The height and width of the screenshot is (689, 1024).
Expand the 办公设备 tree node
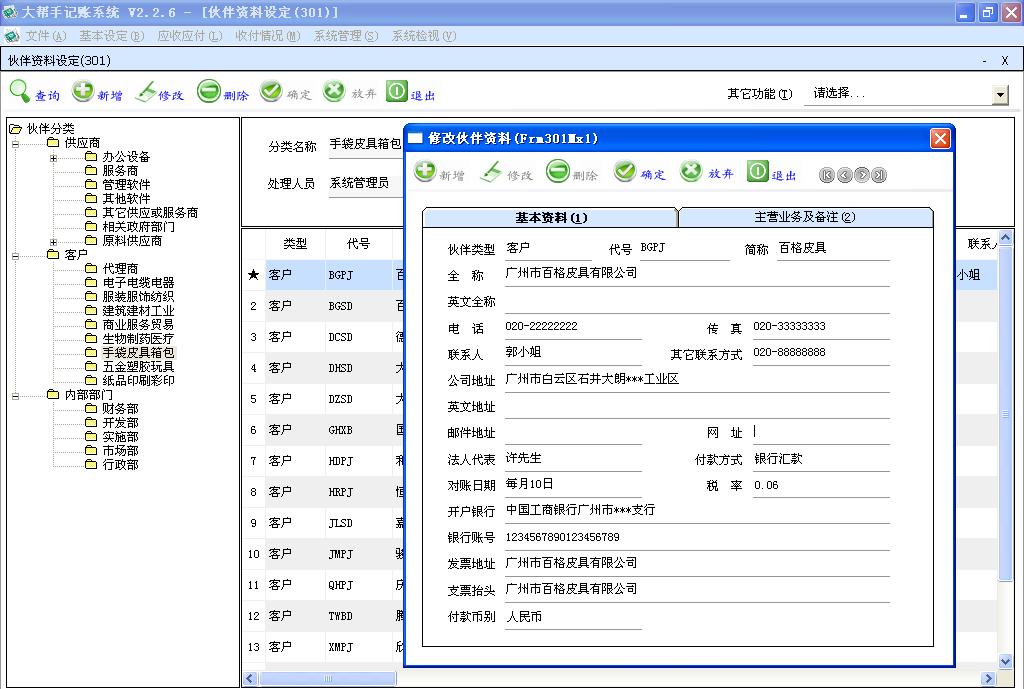[54, 157]
